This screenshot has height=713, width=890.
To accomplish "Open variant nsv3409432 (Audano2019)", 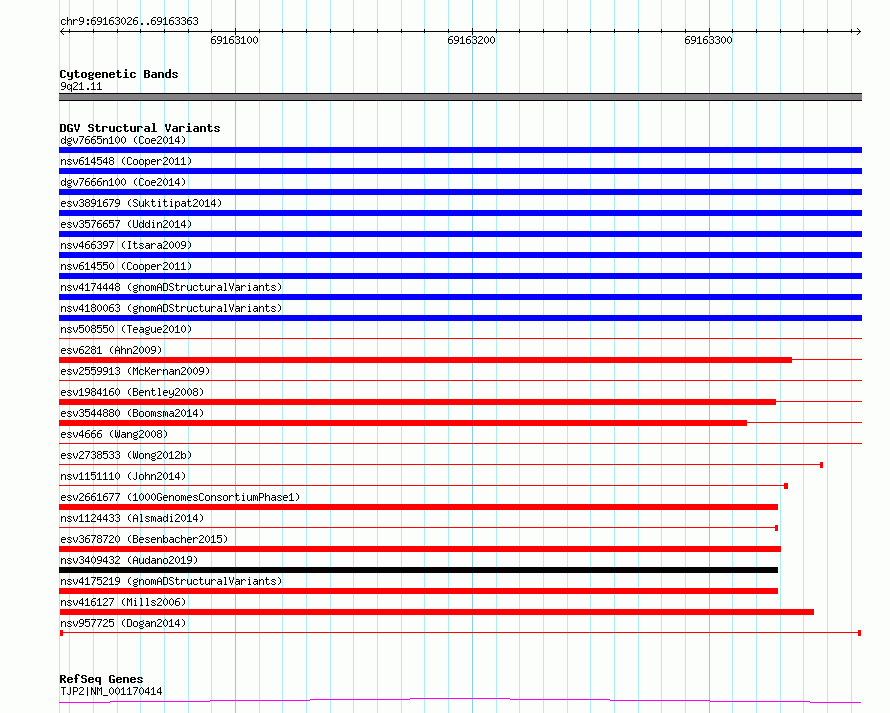I will tap(129, 560).
